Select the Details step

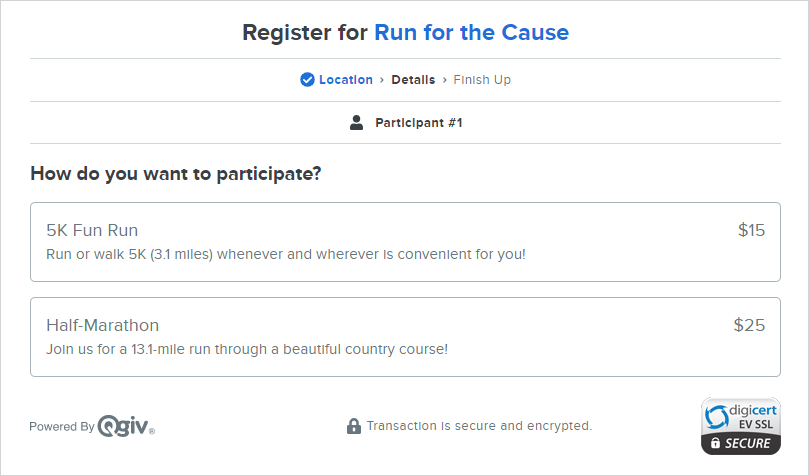click(413, 80)
